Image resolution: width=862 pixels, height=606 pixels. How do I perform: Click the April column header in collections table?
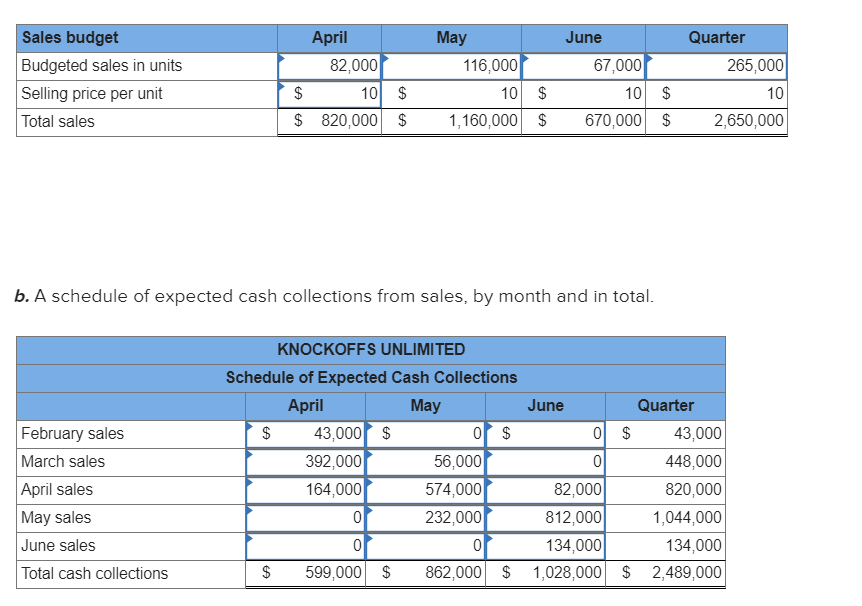306,406
